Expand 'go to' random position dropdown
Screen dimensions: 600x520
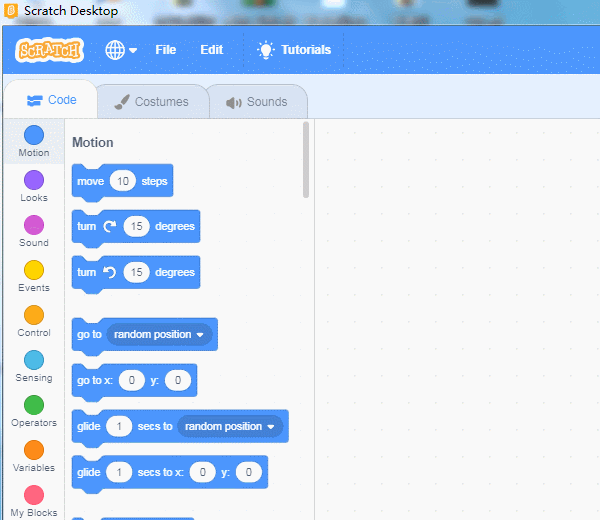159,334
